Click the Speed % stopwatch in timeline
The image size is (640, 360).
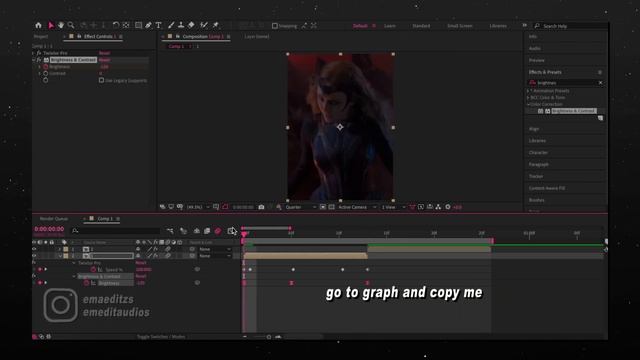coord(93,269)
